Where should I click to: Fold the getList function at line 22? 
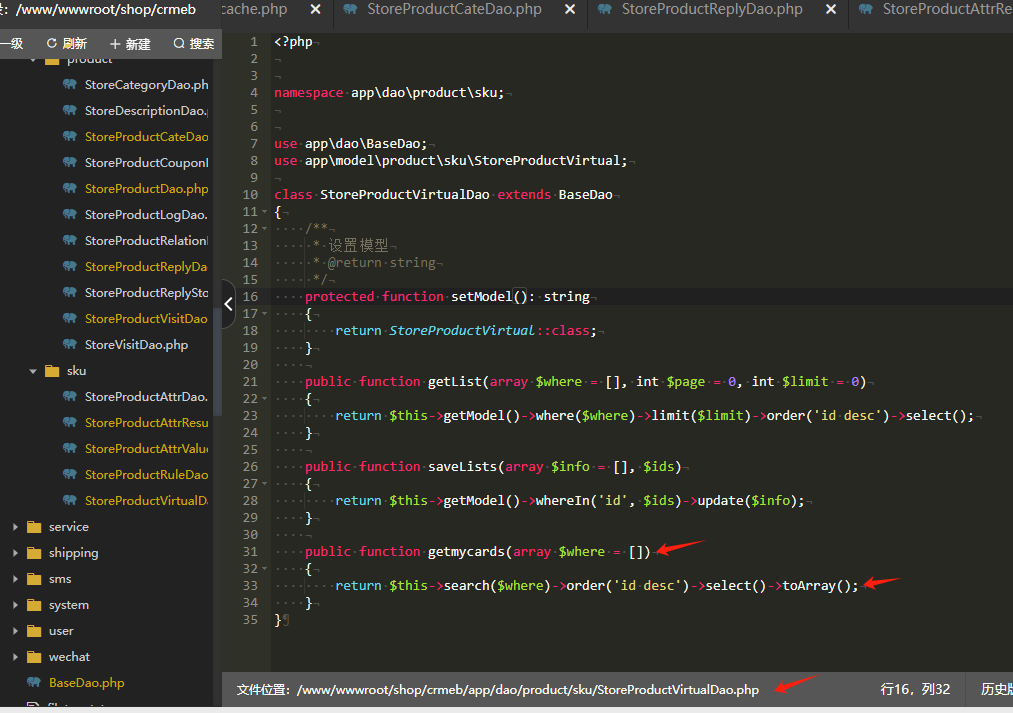click(264, 398)
